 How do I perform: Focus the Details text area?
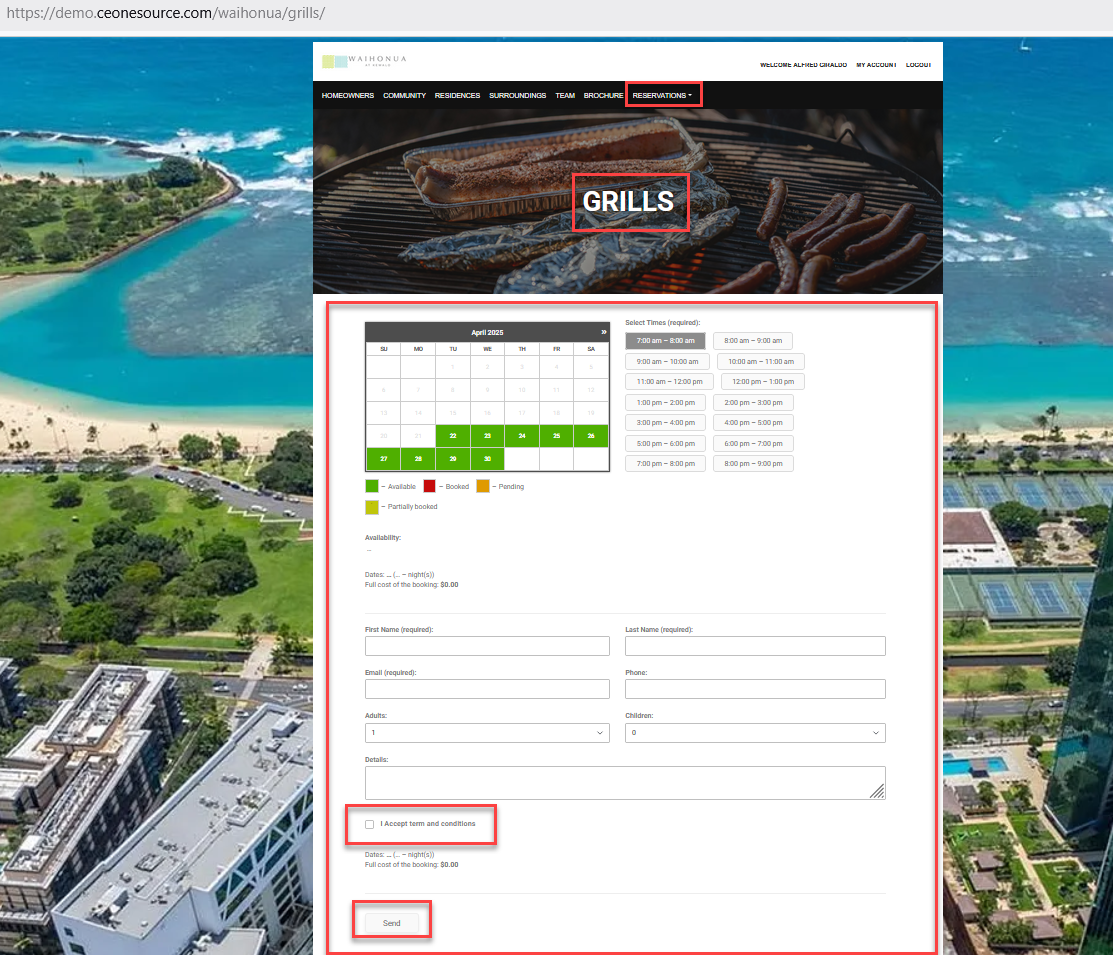coord(625,783)
